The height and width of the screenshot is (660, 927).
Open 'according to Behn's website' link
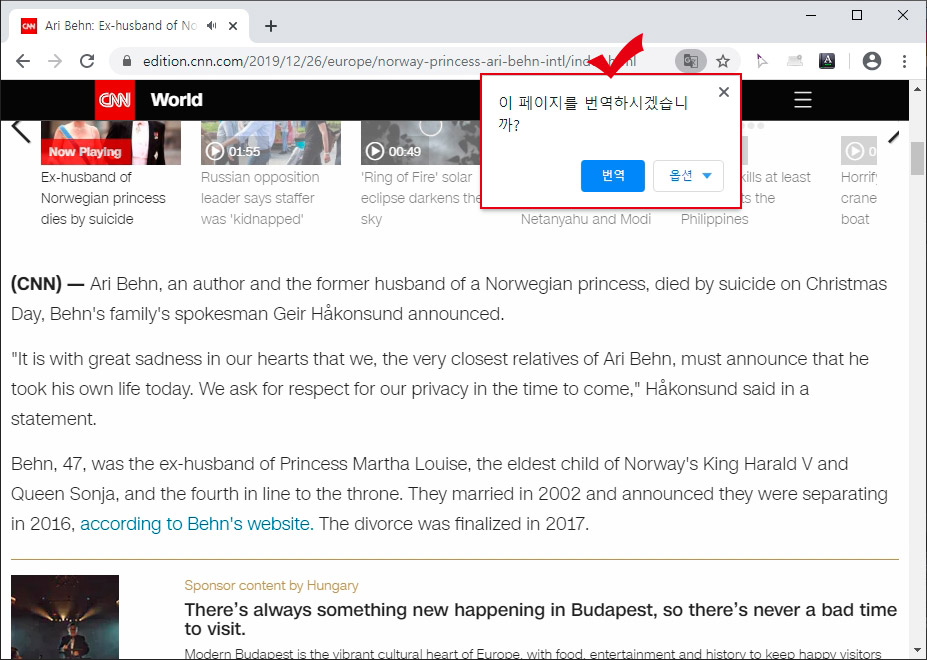[195, 524]
